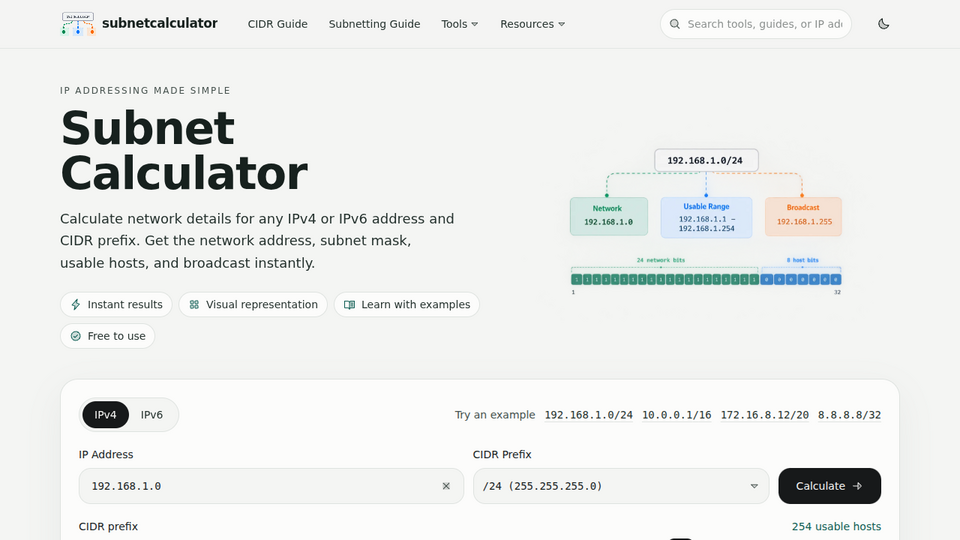
Task: Select the IPv4 tab
Action: point(105,414)
